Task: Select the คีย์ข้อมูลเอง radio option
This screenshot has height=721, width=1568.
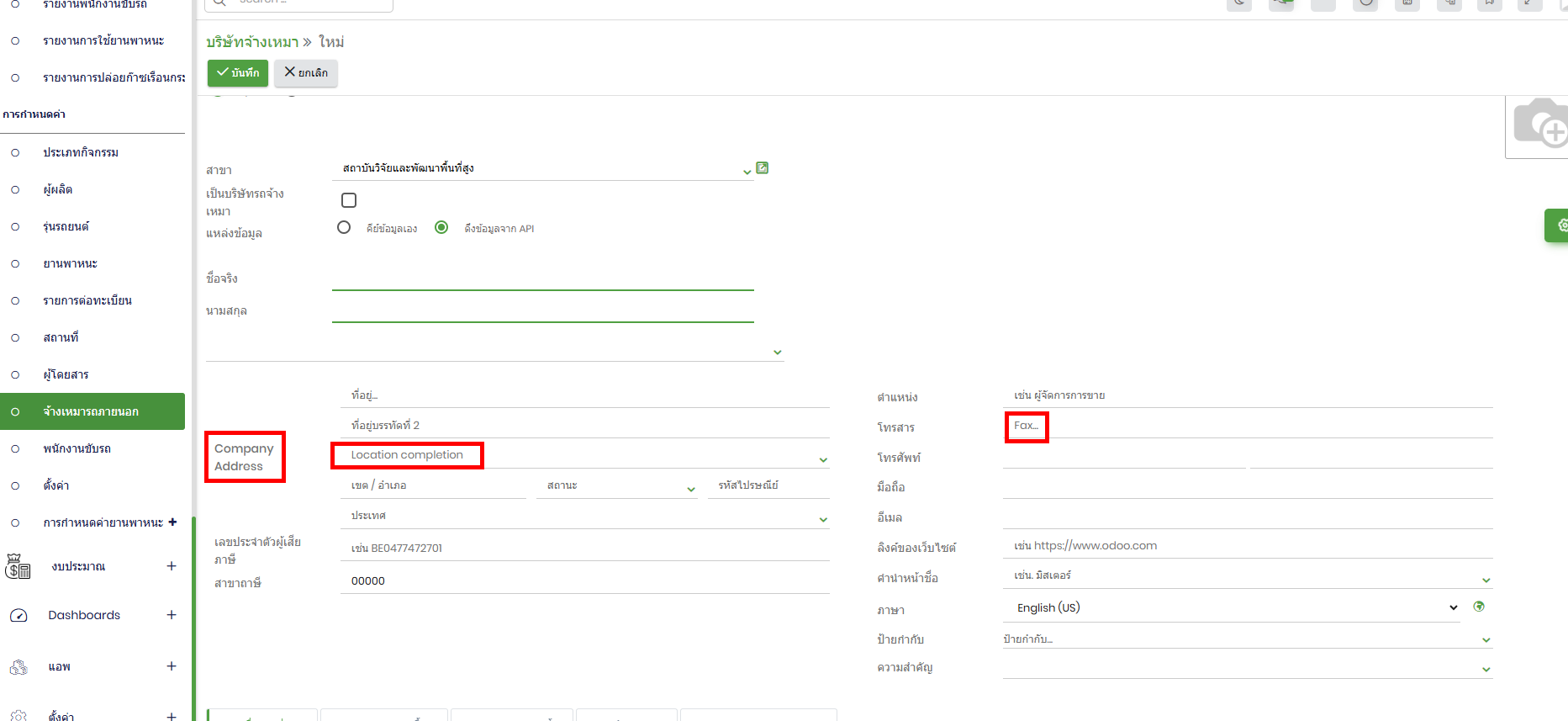Action: point(344,228)
